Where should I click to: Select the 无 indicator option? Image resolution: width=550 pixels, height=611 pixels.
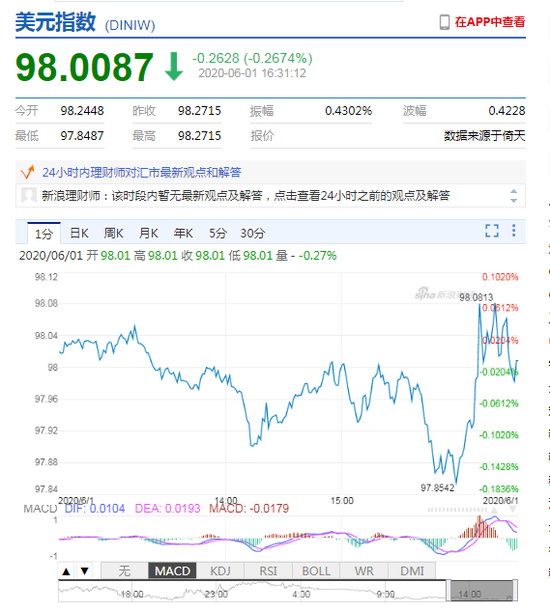pyautogui.click(x=124, y=571)
